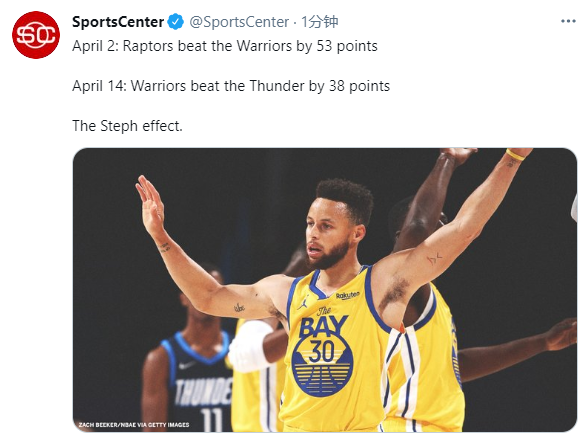Image resolution: width=580 pixels, height=434 pixels.
Task: Click the number 30 on yellow jersey
Action: [x=322, y=351]
